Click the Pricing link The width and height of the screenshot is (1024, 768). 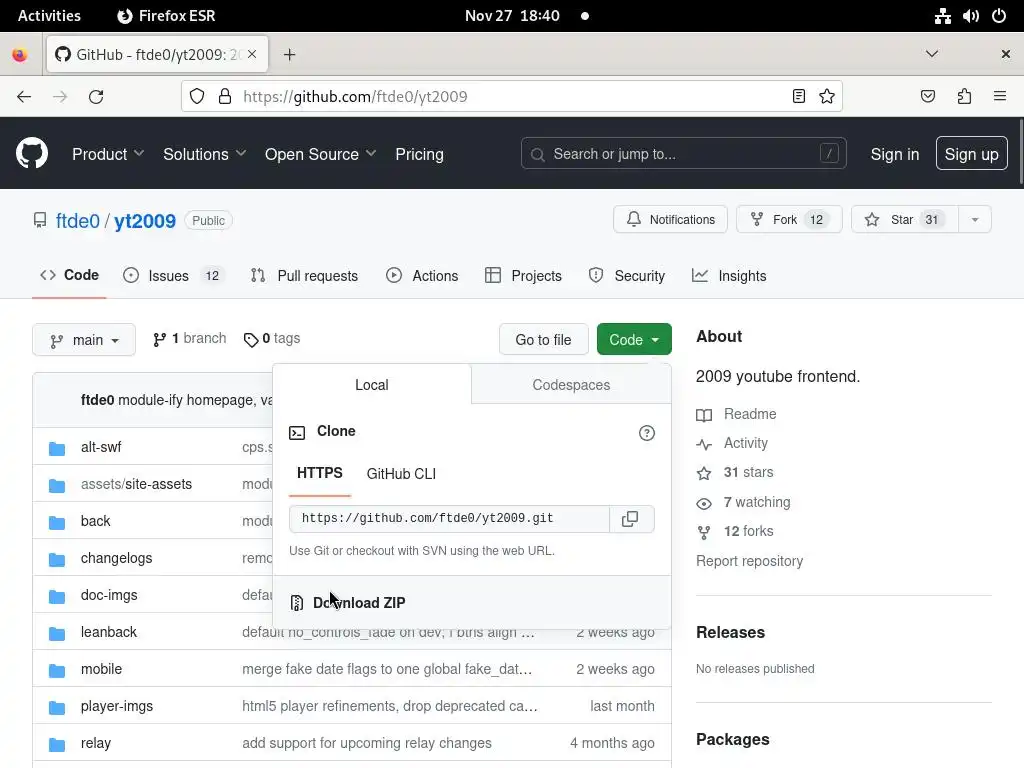pos(419,154)
